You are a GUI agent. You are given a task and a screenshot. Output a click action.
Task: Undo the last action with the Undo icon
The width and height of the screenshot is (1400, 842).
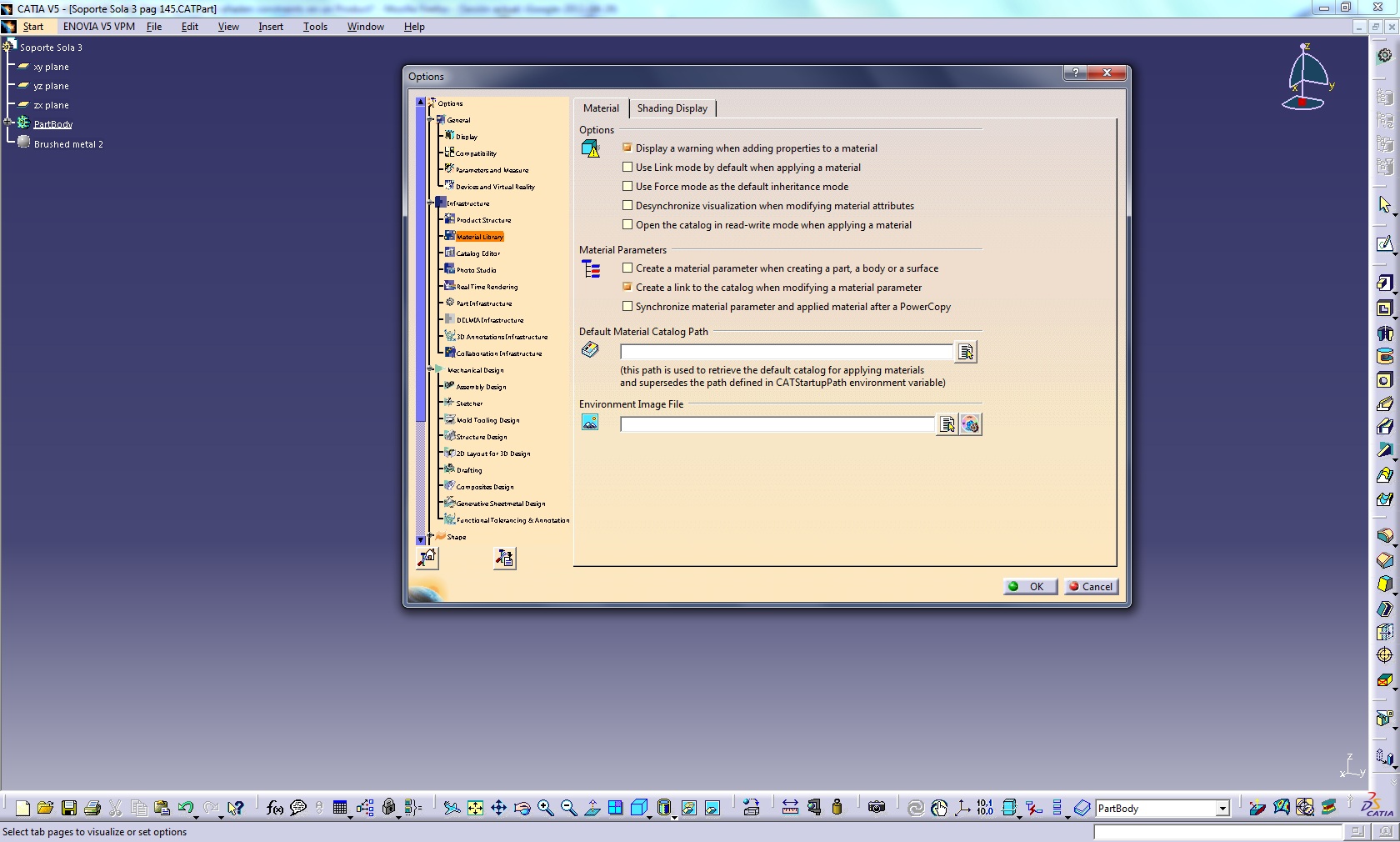tap(185, 808)
